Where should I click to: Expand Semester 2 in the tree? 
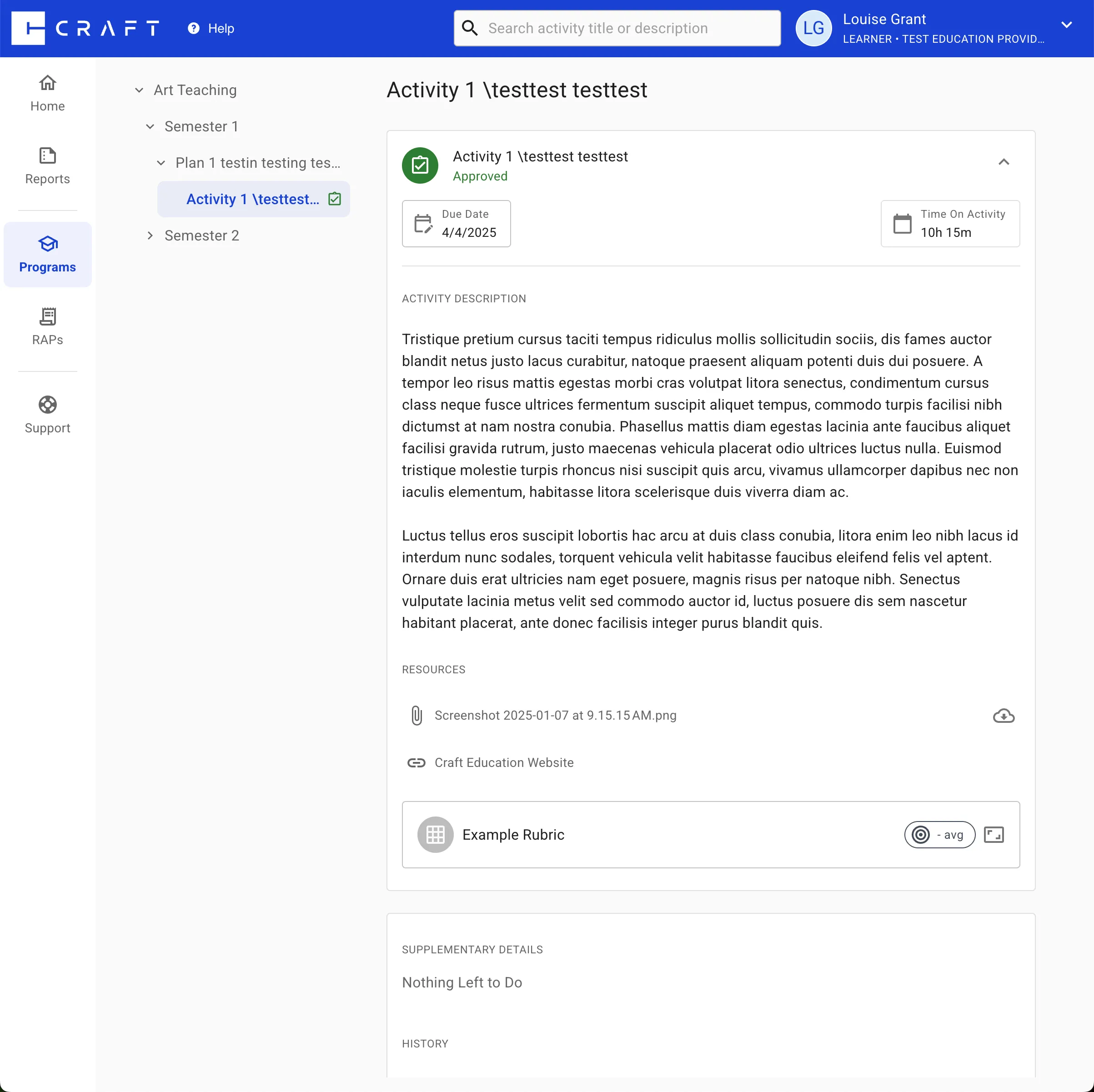coord(150,235)
